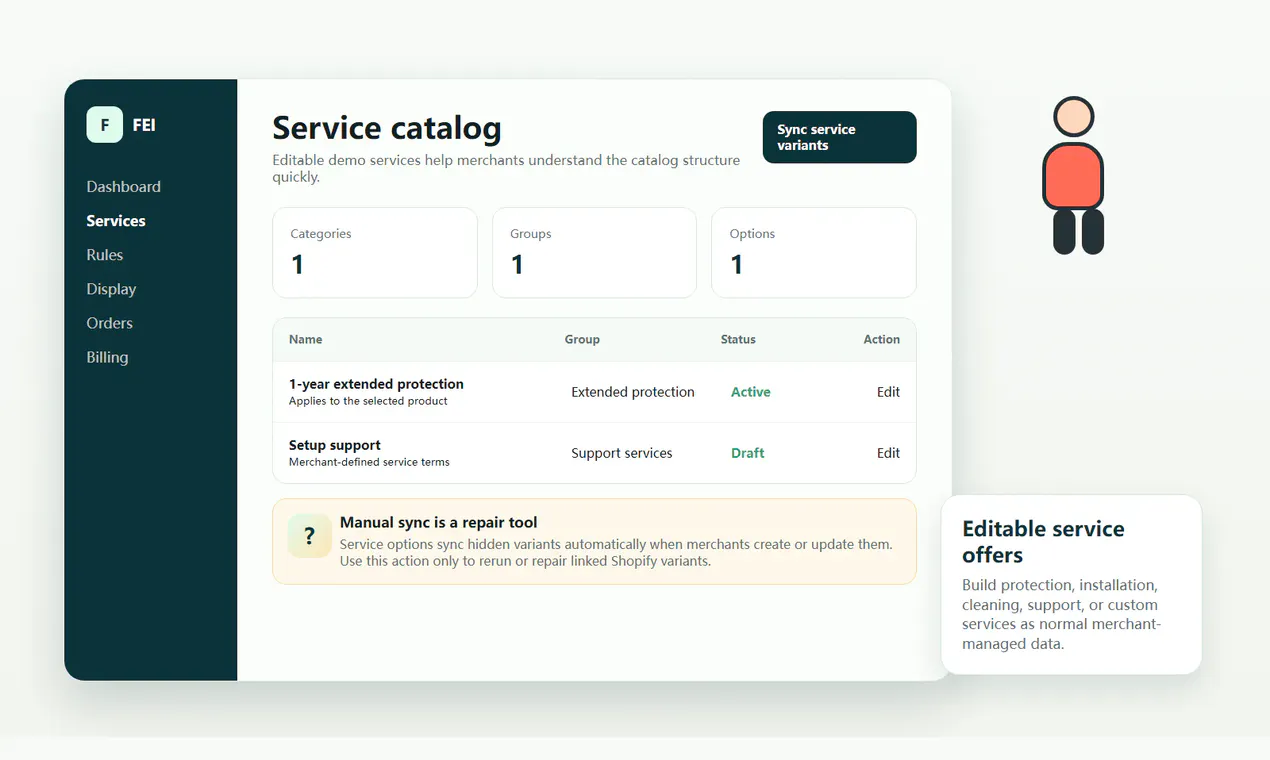Image resolution: width=1270 pixels, height=760 pixels.
Task: Go to Rules in the sidebar
Action: coord(105,255)
